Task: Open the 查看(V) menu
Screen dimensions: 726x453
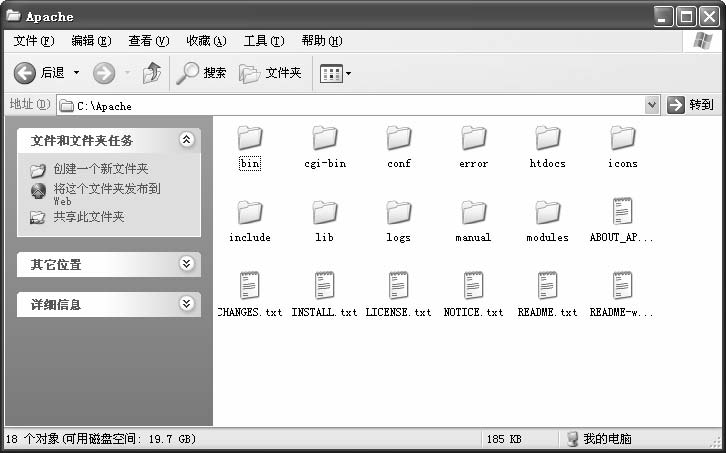Action: pyautogui.click(x=149, y=41)
